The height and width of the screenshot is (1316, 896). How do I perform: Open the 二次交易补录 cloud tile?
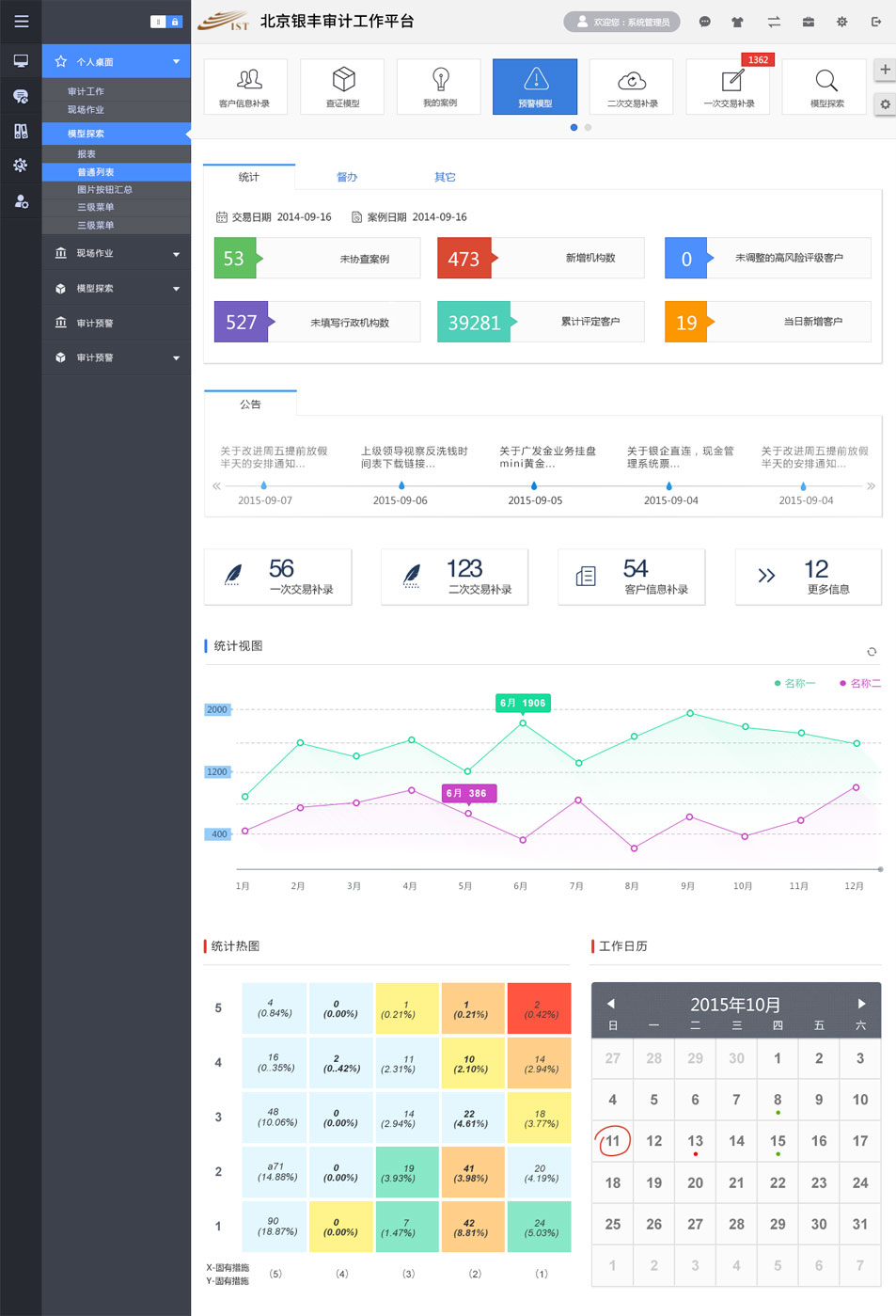pyautogui.click(x=632, y=87)
